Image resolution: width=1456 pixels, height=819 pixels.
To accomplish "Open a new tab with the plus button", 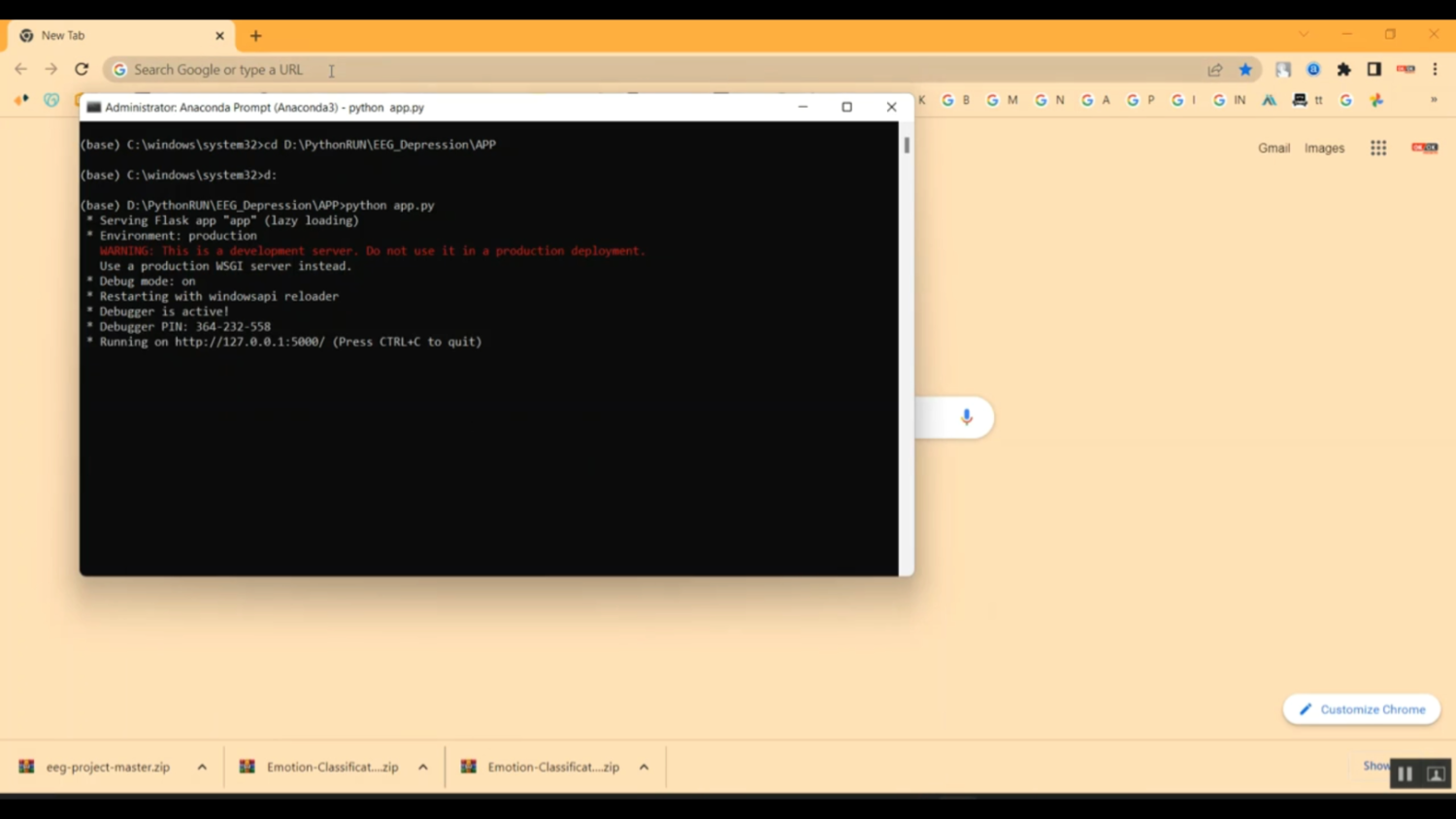I will 255,36.
